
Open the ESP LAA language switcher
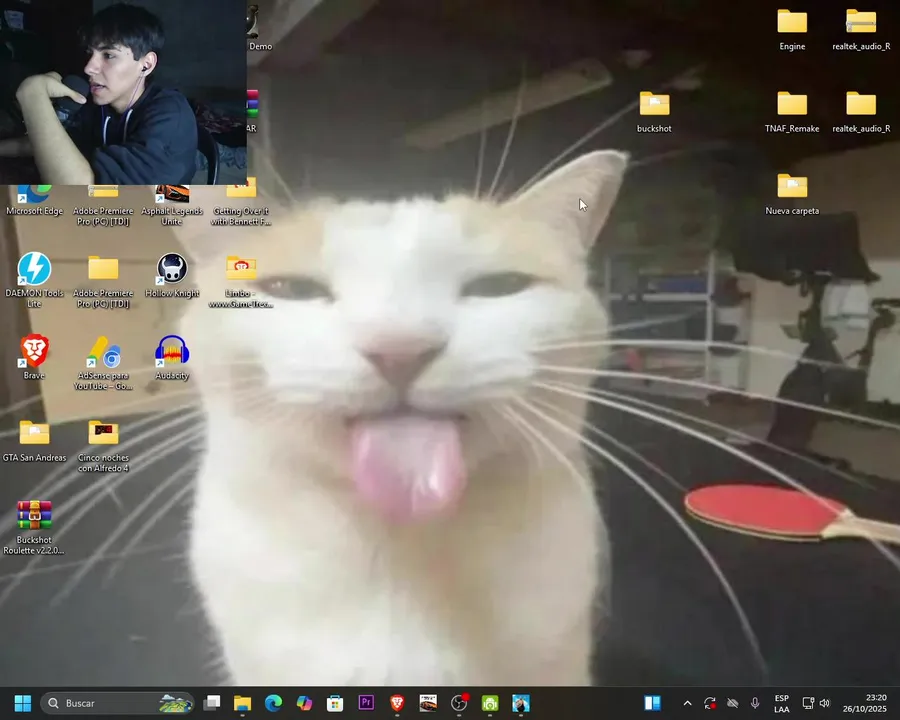[782, 703]
